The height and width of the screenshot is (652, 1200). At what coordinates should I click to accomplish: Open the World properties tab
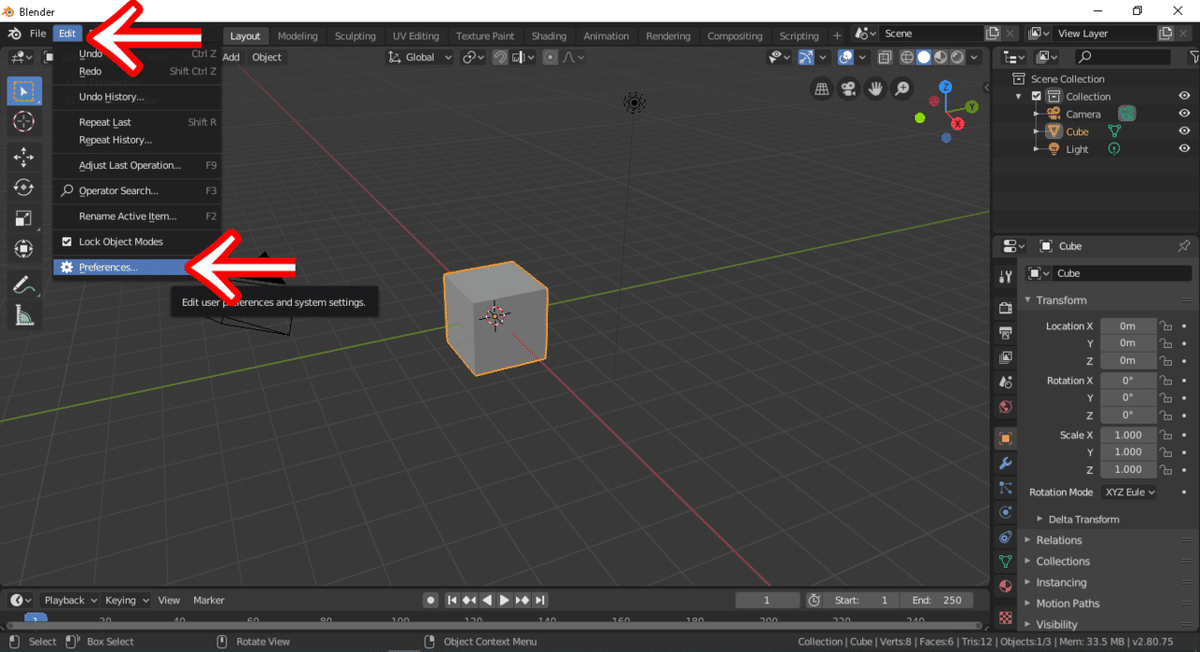(1005, 407)
